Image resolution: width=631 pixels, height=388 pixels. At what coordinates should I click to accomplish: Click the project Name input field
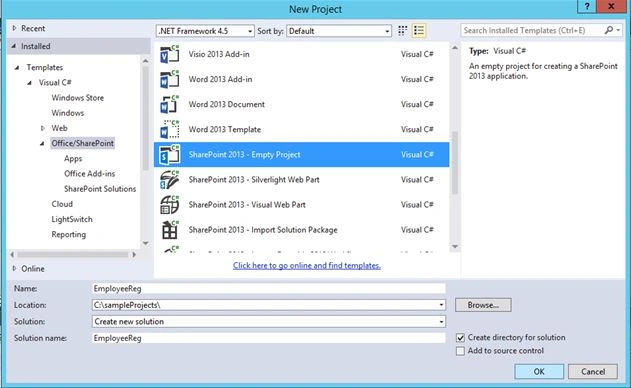268,289
